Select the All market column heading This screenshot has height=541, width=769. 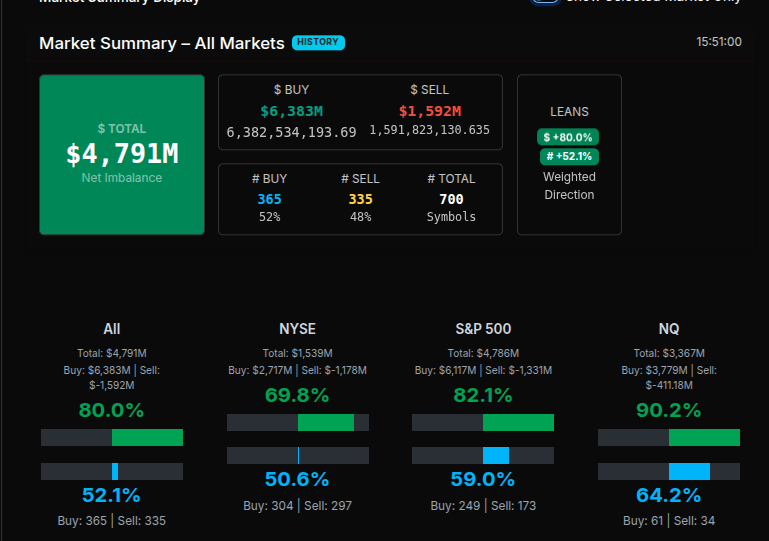tap(112, 328)
